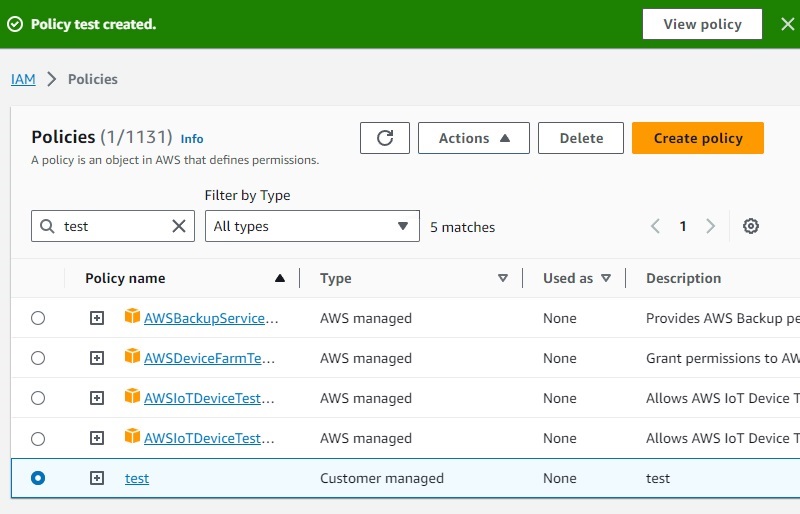Expand the first AWSIoTDeviceTest row details
The image size is (800, 514).
click(97, 398)
